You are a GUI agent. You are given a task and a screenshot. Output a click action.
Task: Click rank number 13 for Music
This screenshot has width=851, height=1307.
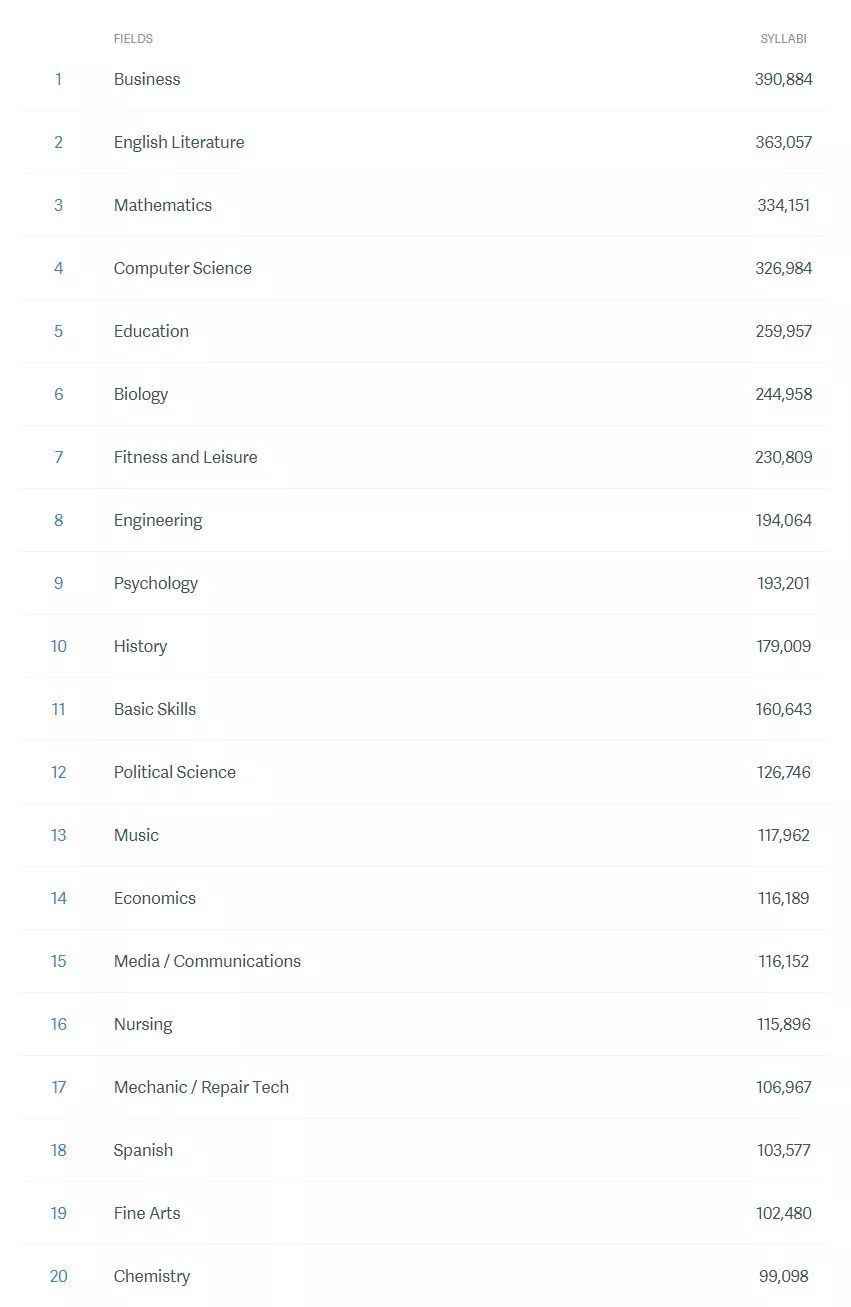[x=59, y=835]
